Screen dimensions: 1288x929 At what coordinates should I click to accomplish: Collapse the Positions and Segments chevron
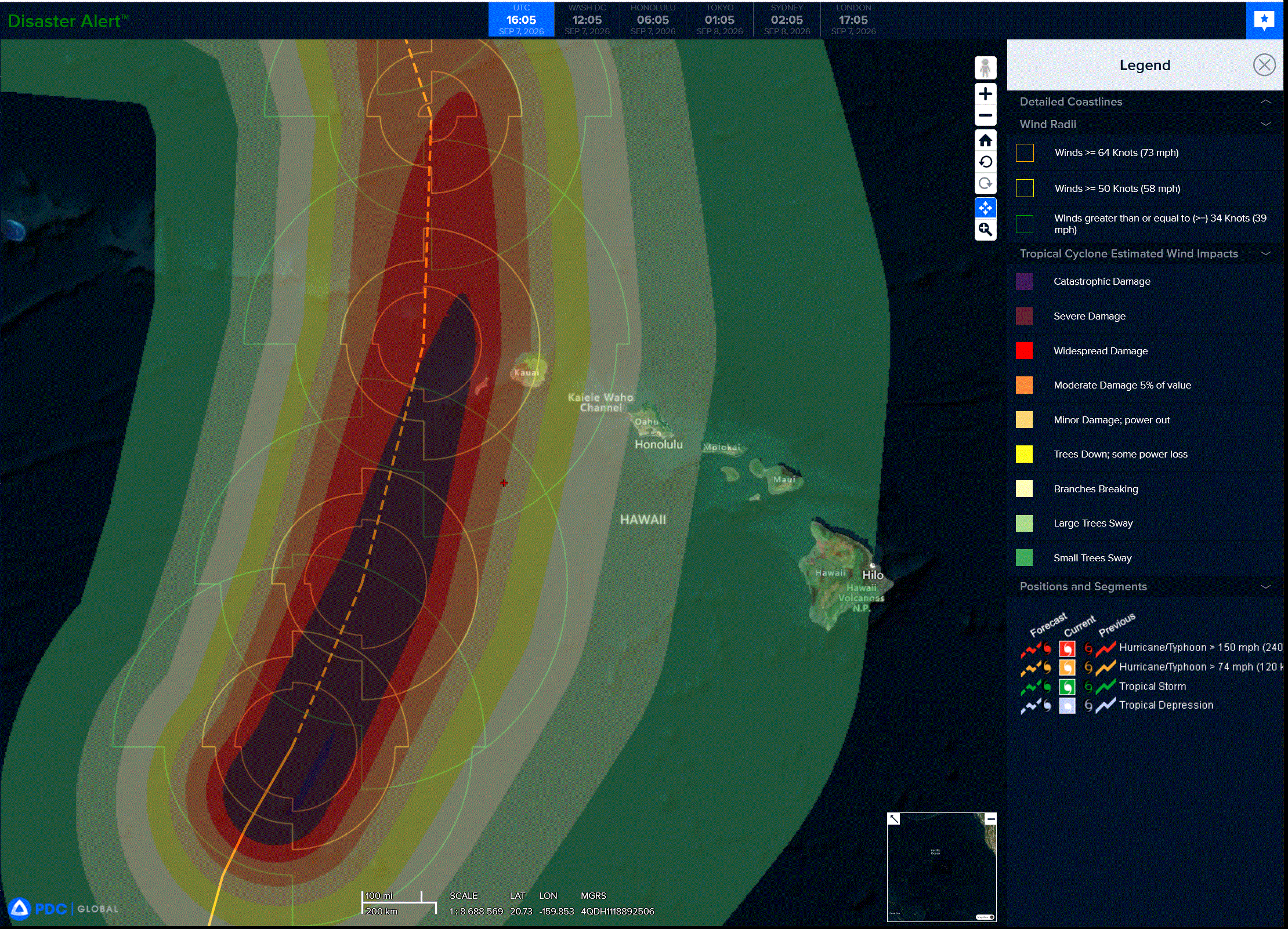pyautogui.click(x=1265, y=586)
